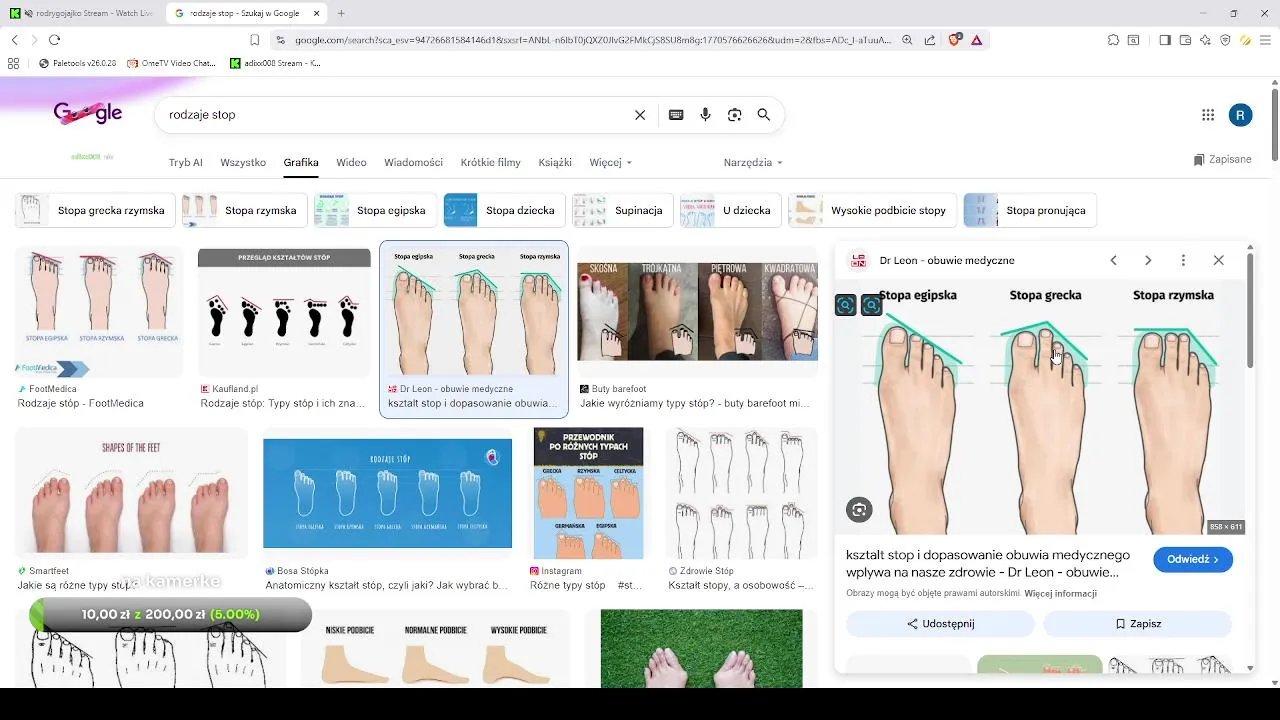
Task: Open the bookmarks bar apps grid icon
Action: click(13, 63)
